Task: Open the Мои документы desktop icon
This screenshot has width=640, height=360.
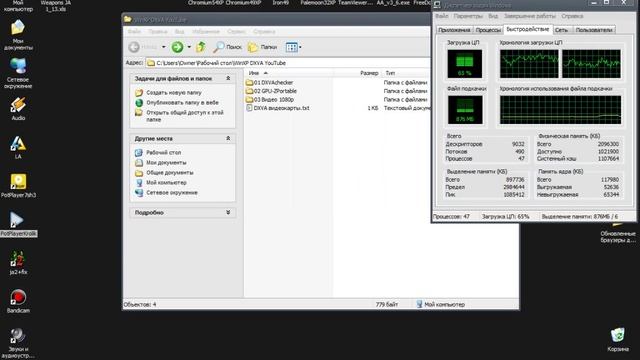Action: 18,34
